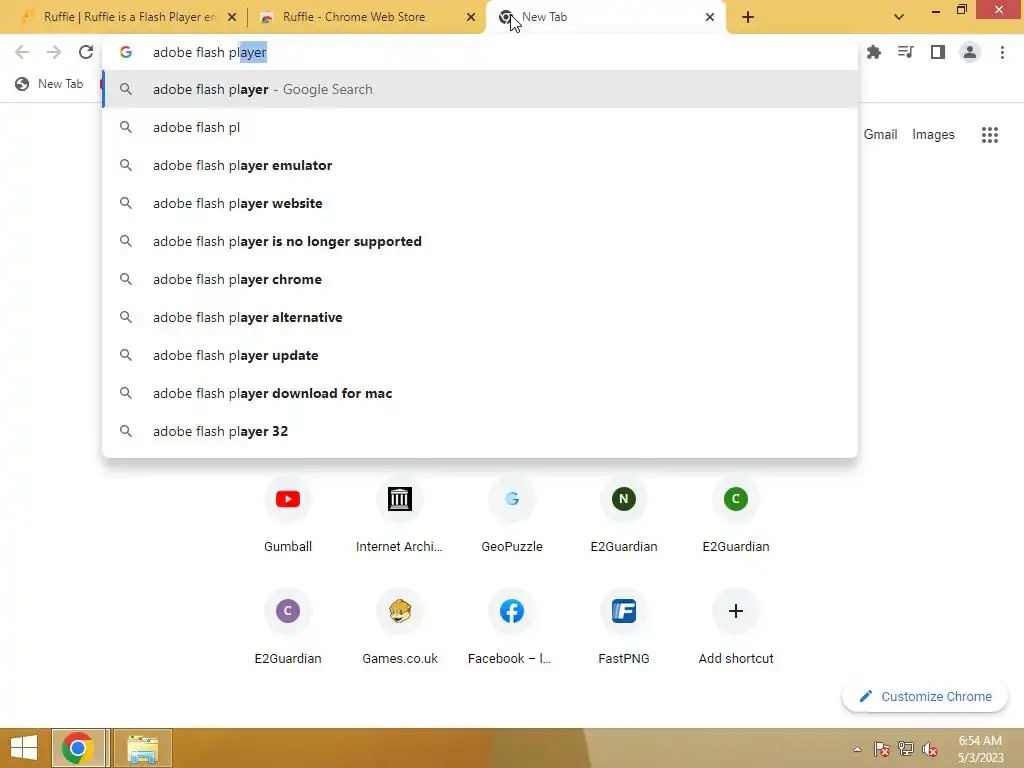
Task: Open the E2Guardian shortcut with N icon
Action: [624, 515]
